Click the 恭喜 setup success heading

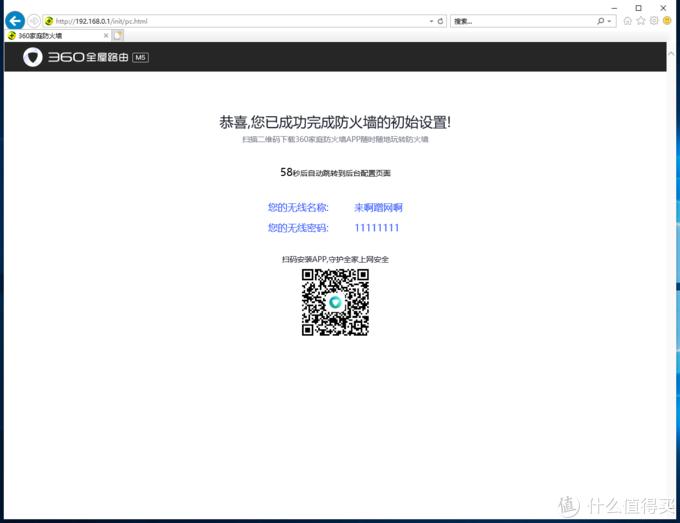click(335, 122)
